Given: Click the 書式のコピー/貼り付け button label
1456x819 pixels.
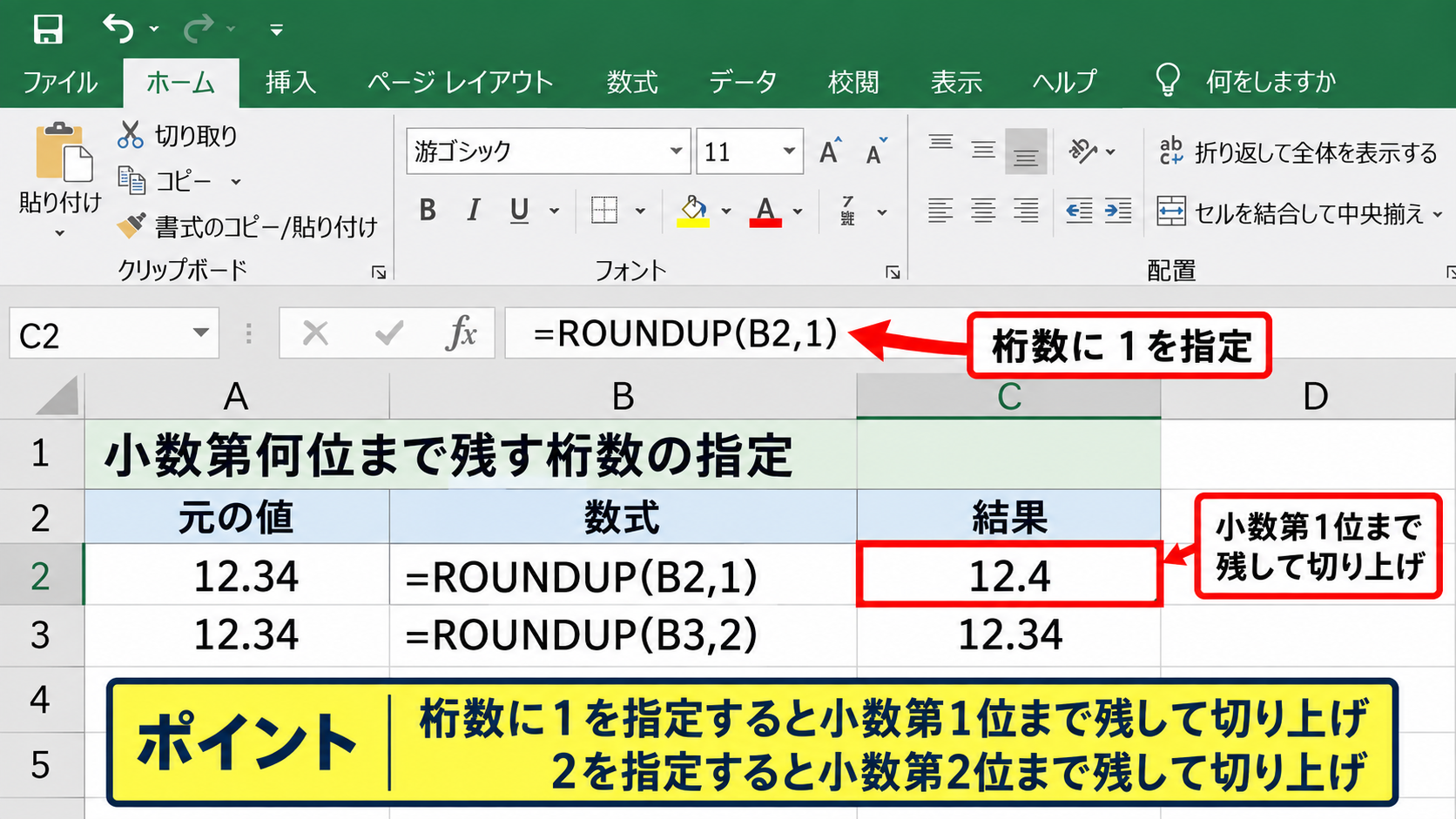Looking at the screenshot, I should click(x=266, y=227).
